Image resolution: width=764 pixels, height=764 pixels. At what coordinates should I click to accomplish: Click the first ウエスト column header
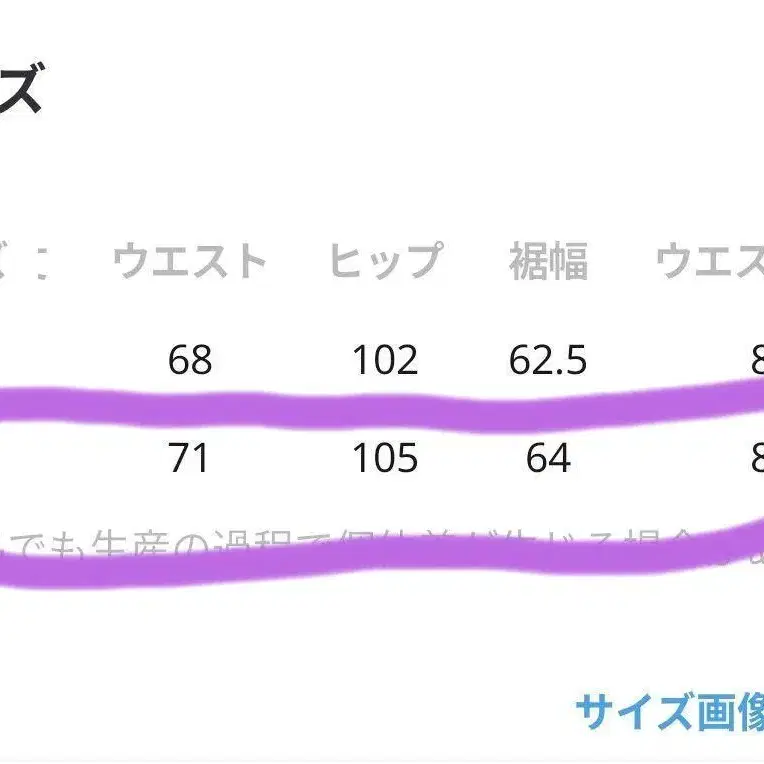click(190, 262)
